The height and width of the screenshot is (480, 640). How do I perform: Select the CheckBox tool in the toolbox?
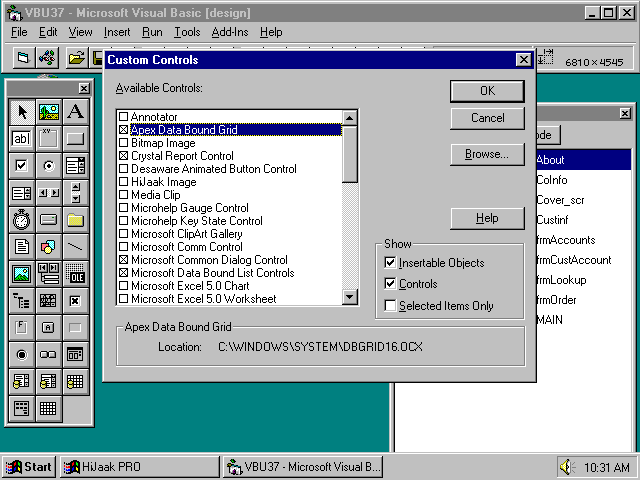click(21, 166)
